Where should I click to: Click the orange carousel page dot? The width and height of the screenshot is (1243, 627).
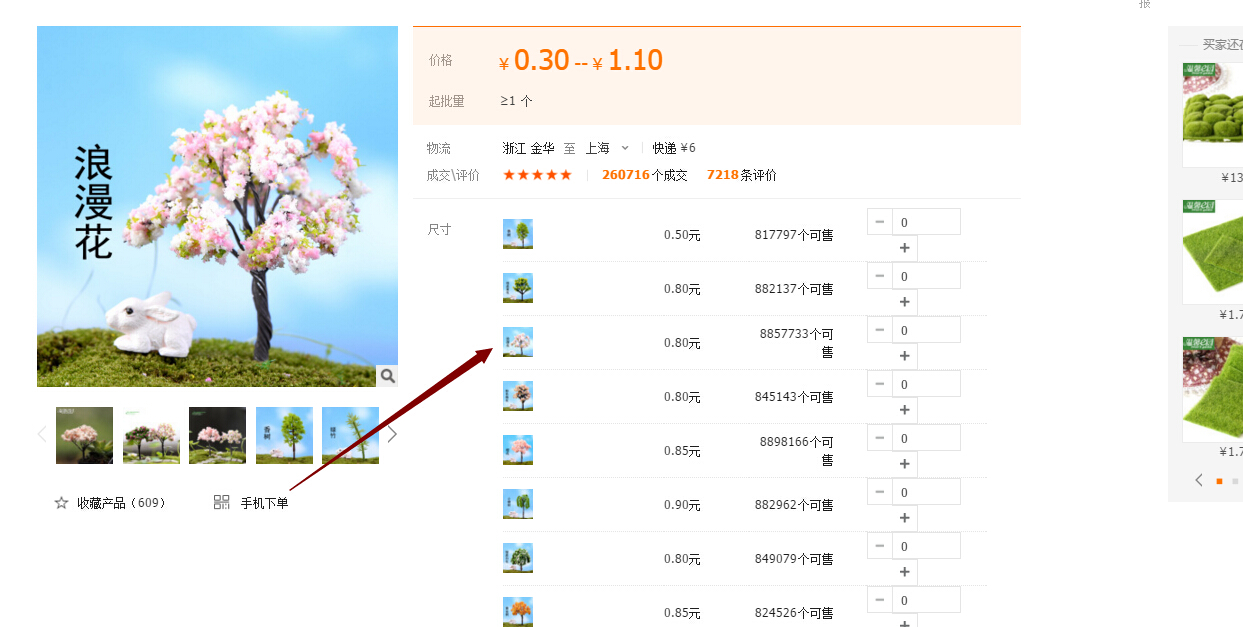(x=1219, y=481)
